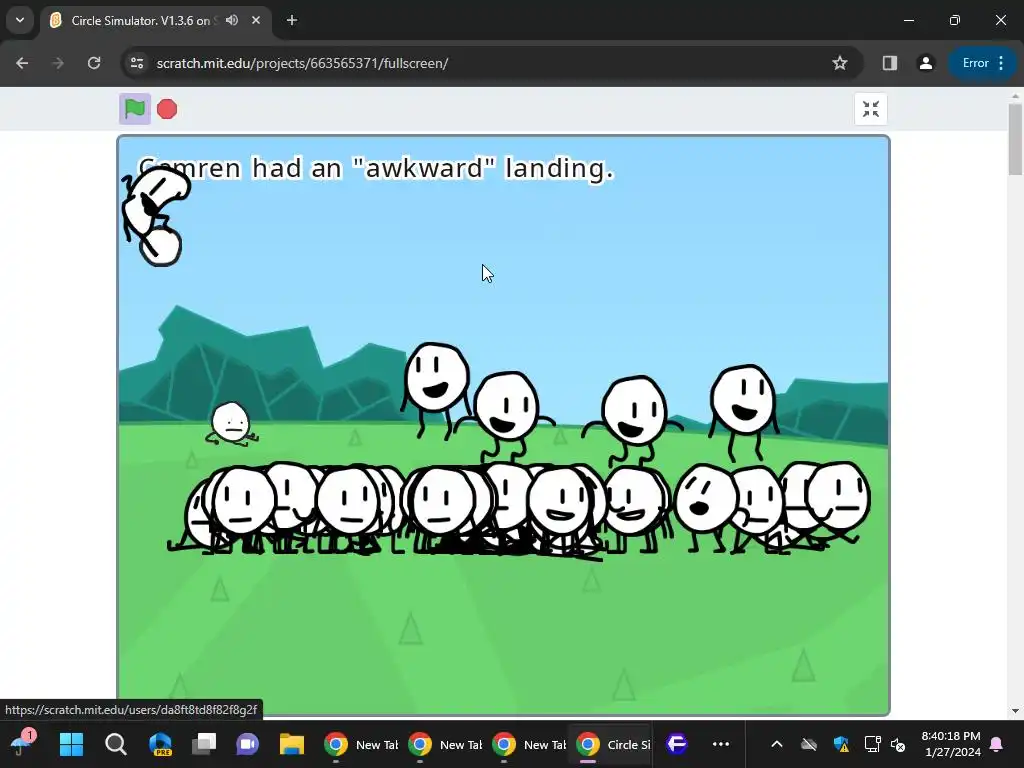
Task: Open the cloud sync tray icon
Action: point(809,744)
